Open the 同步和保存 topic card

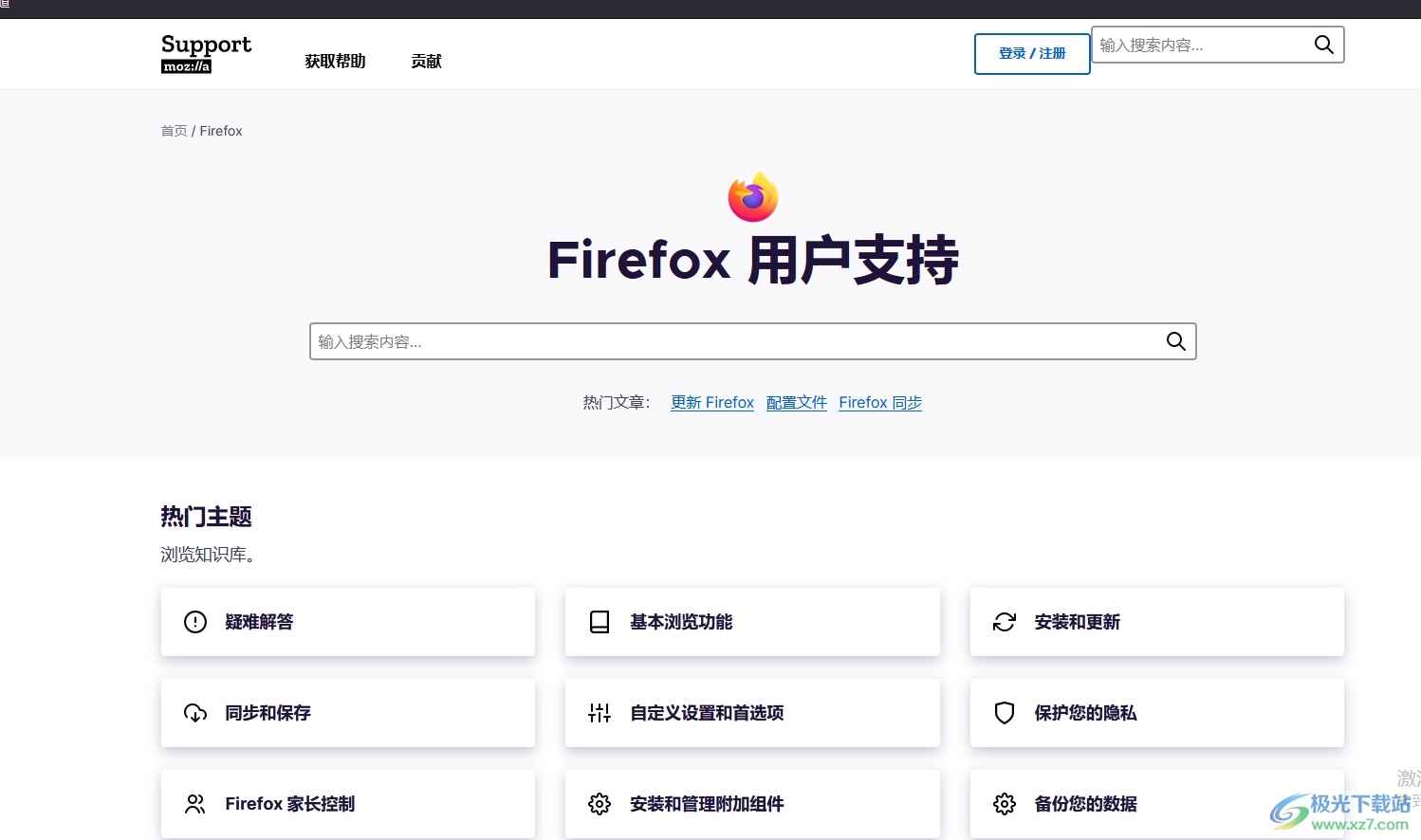tap(348, 713)
